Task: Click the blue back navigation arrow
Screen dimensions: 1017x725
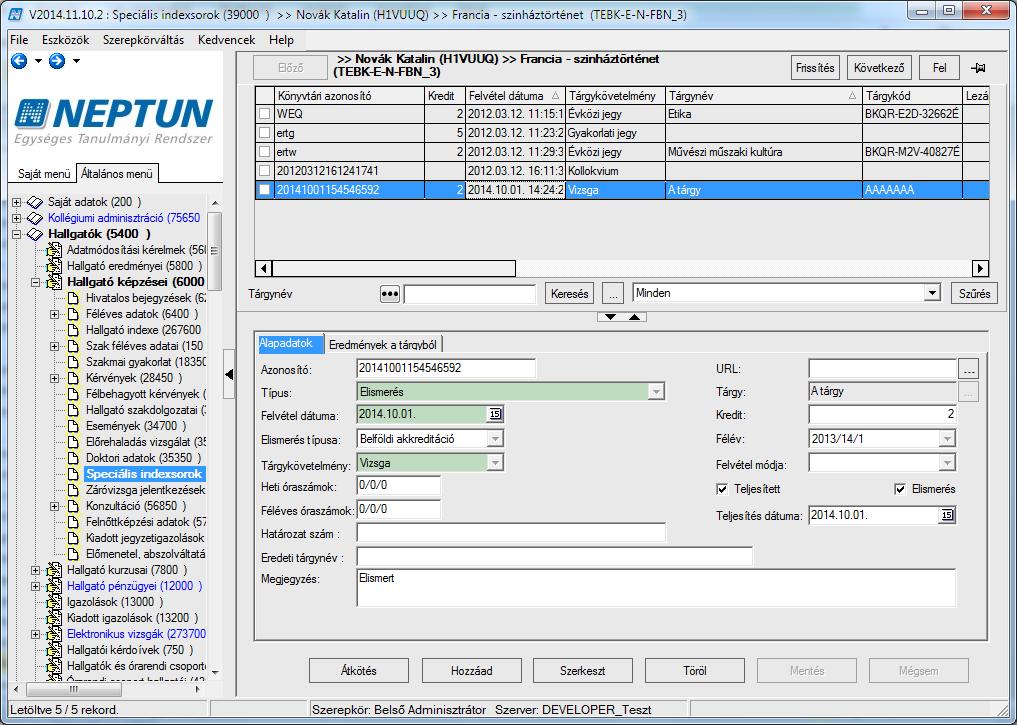Action: pyautogui.click(x=19, y=61)
